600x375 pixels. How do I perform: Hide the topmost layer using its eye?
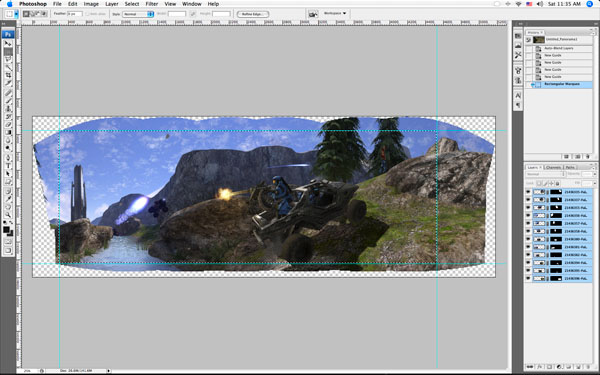click(x=528, y=192)
